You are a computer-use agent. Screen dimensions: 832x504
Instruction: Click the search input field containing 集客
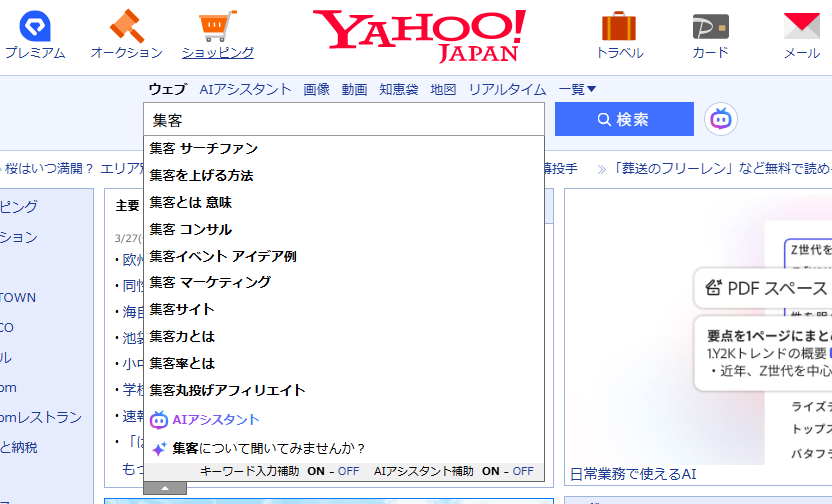click(x=344, y=120)
